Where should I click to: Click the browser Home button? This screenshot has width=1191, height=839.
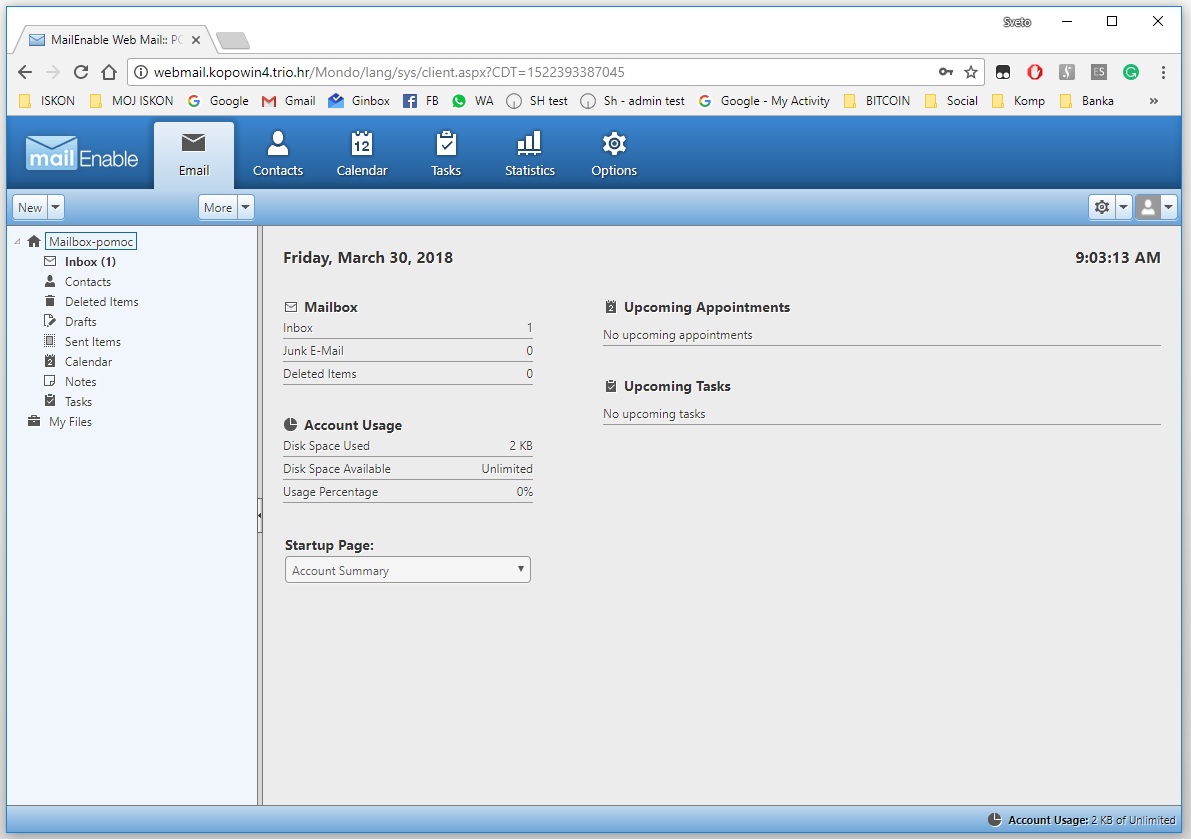[109, 72]
